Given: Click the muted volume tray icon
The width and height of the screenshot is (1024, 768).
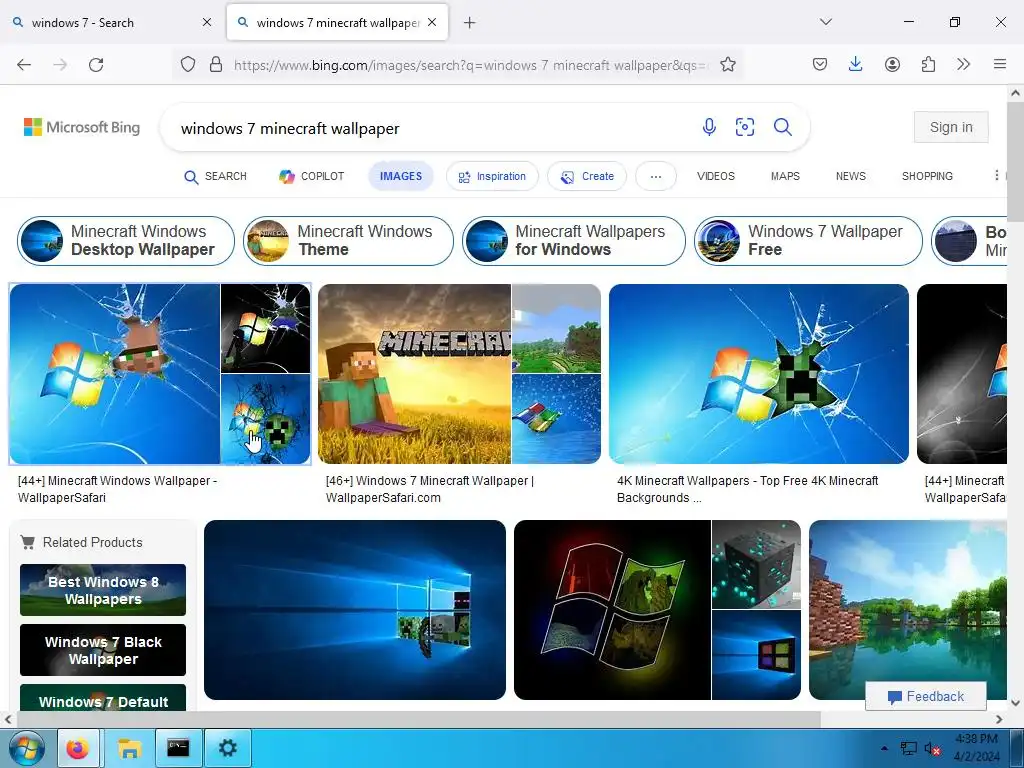Looking at the screenshot, I should (x=932, y=749).
